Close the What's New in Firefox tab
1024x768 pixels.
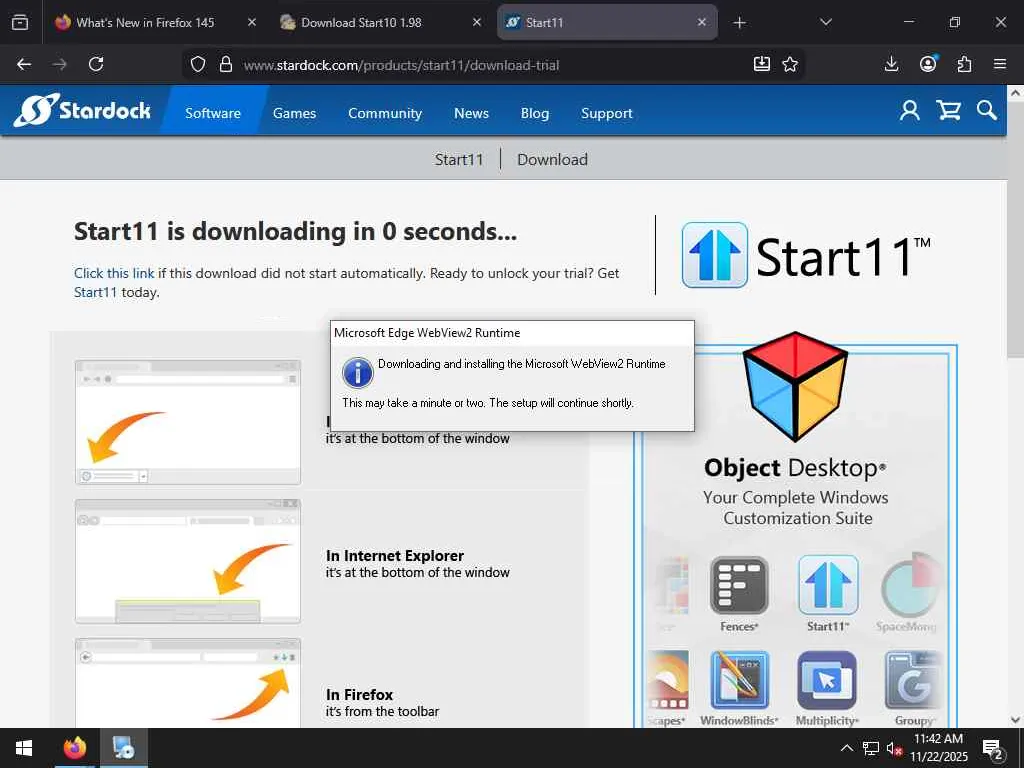(x=251, y=22)
